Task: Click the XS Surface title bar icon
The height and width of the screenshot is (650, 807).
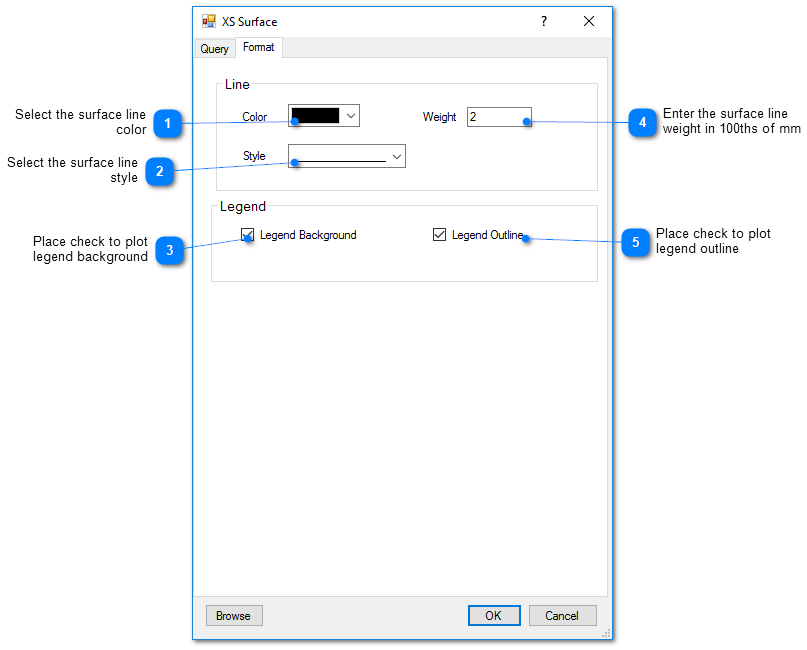Action: (x=208, y=22)
